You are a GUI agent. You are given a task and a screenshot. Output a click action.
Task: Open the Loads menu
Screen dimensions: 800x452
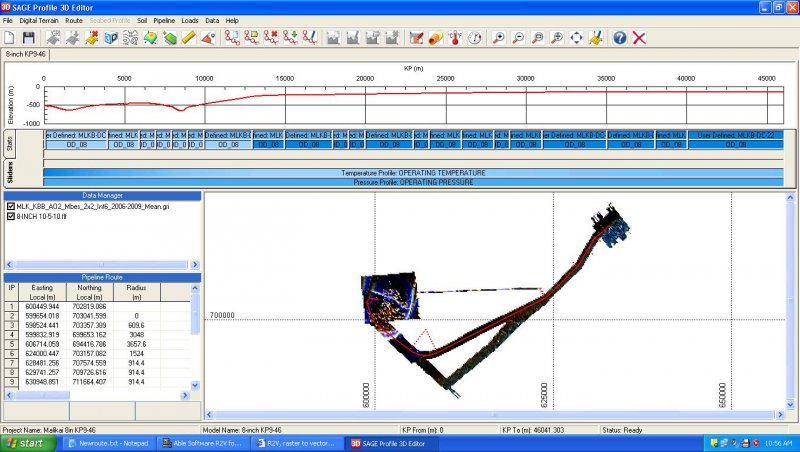pos(189,20)
